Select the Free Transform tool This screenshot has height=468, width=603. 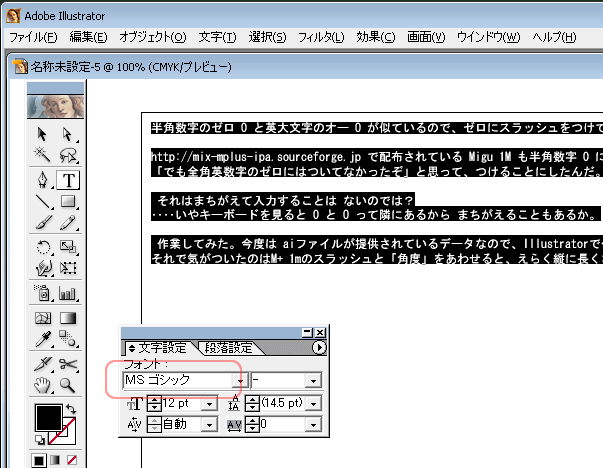click(x=68, y=268)
